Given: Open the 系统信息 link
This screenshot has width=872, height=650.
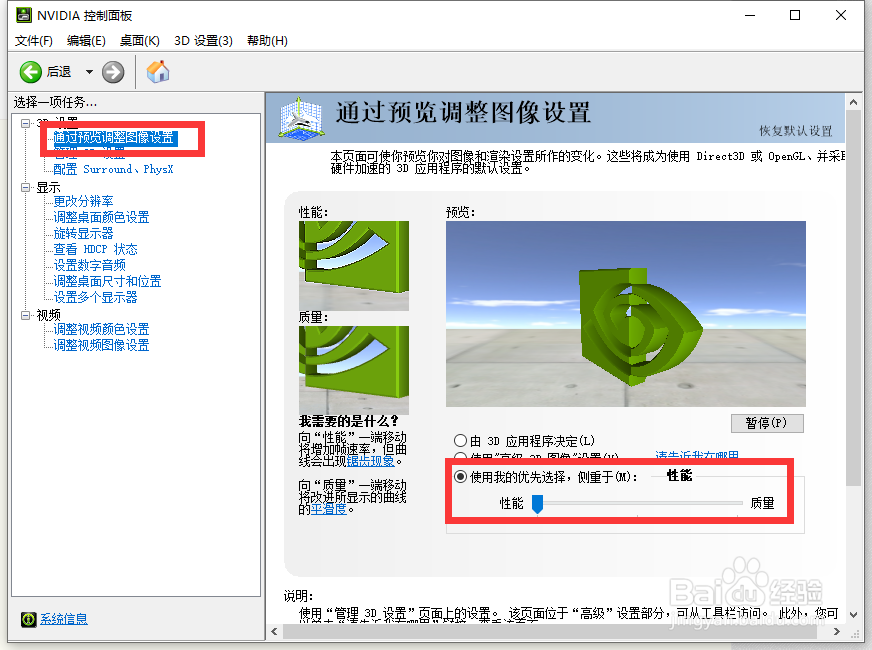Looking at the screenshot, I should tap(63, 619).
